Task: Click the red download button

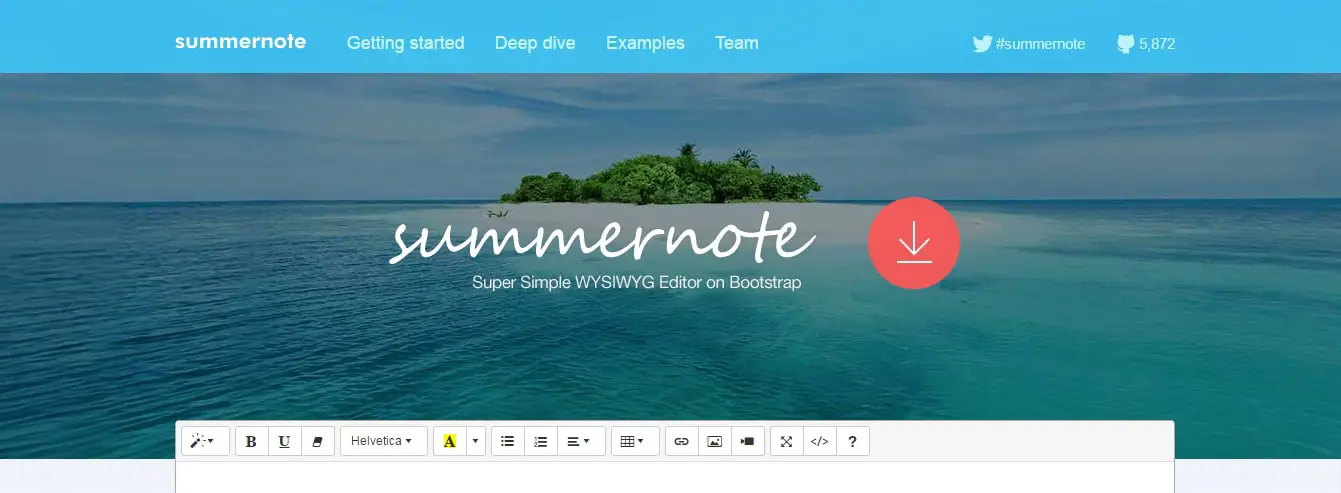Action: (914, 243)
